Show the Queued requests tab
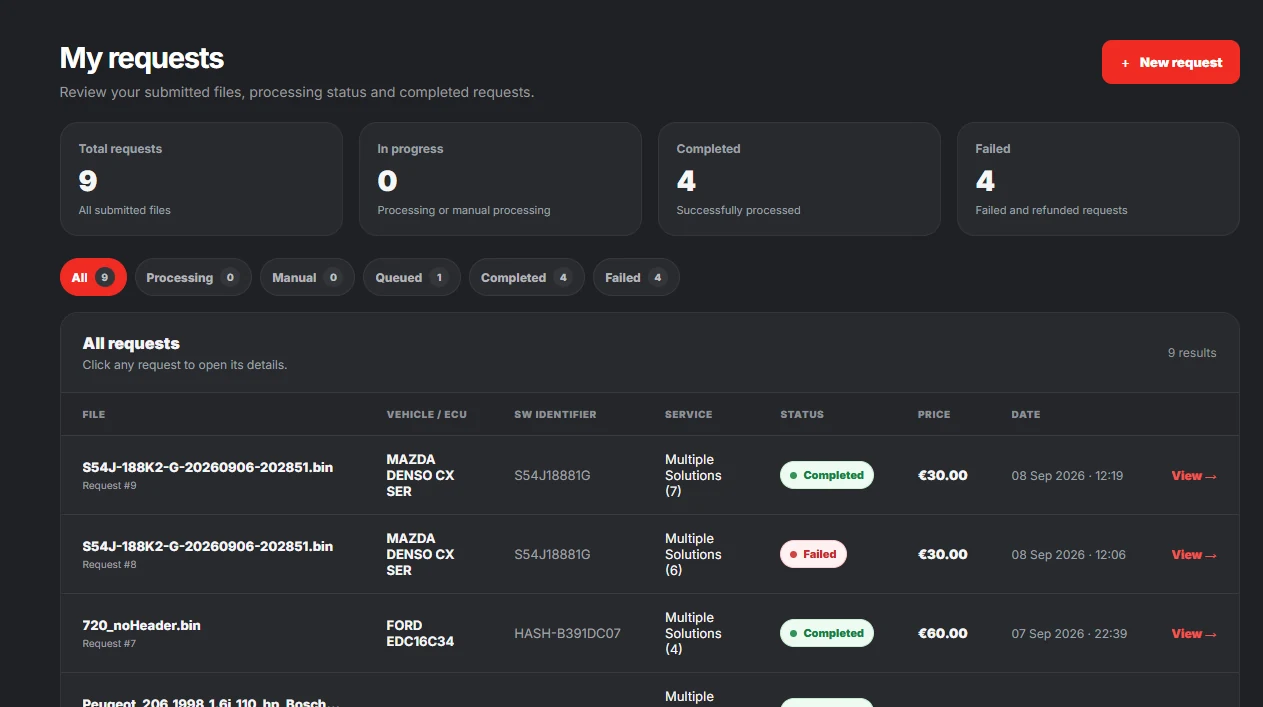 coord(412,277)
